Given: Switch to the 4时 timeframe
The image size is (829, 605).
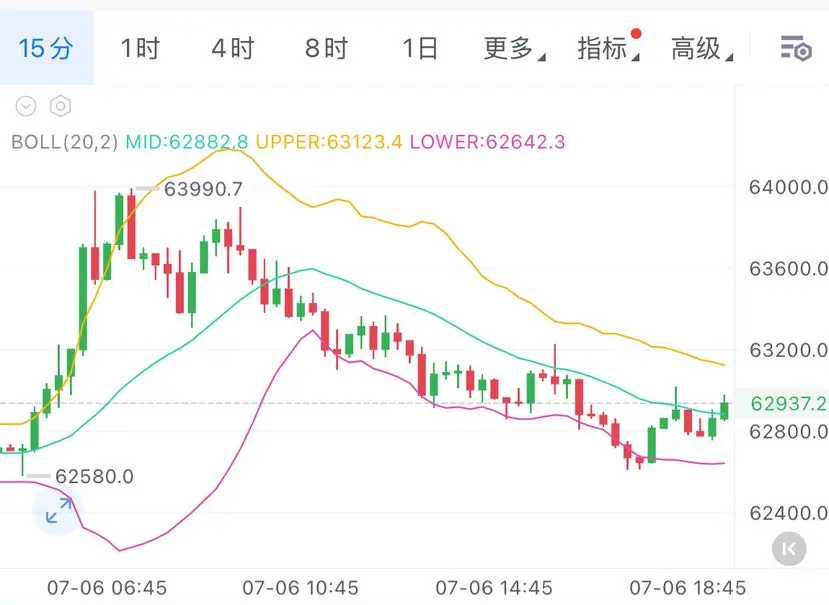Looking at the screenshot, I should (233, 48).
